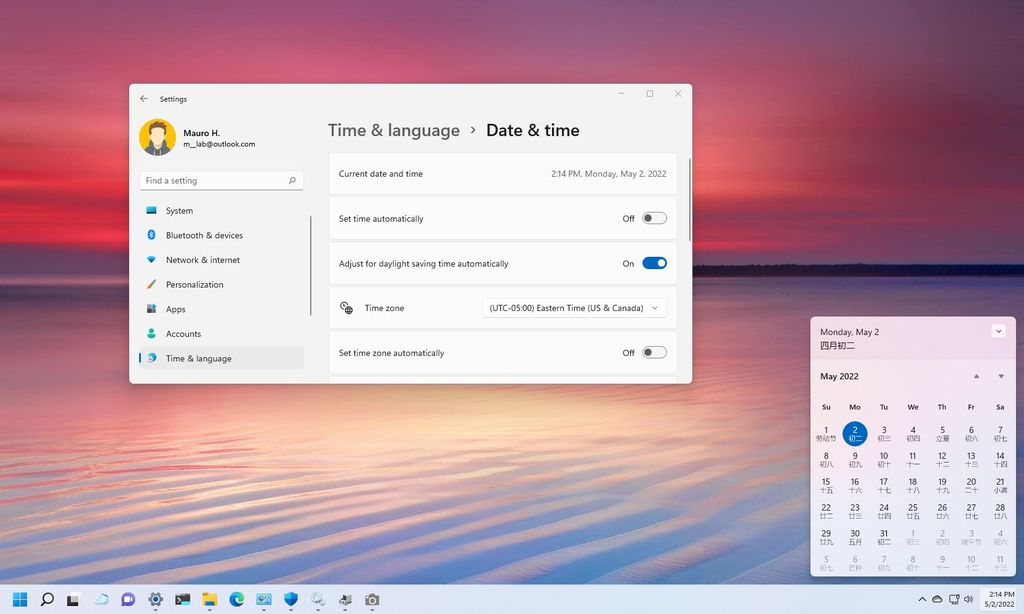
Task: Open the Time zone dropdown
Action: click(x=573, y=307)
